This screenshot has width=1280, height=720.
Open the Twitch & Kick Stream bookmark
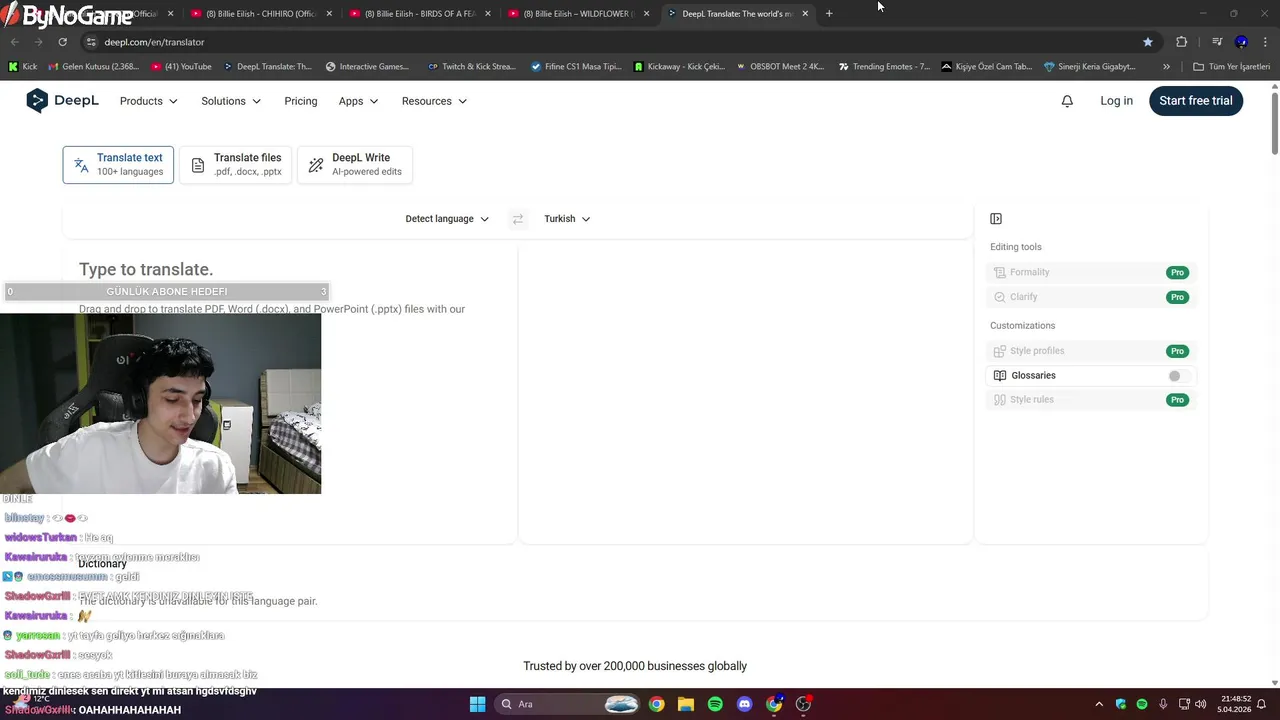pyautogui.click(x=471, y=67)
